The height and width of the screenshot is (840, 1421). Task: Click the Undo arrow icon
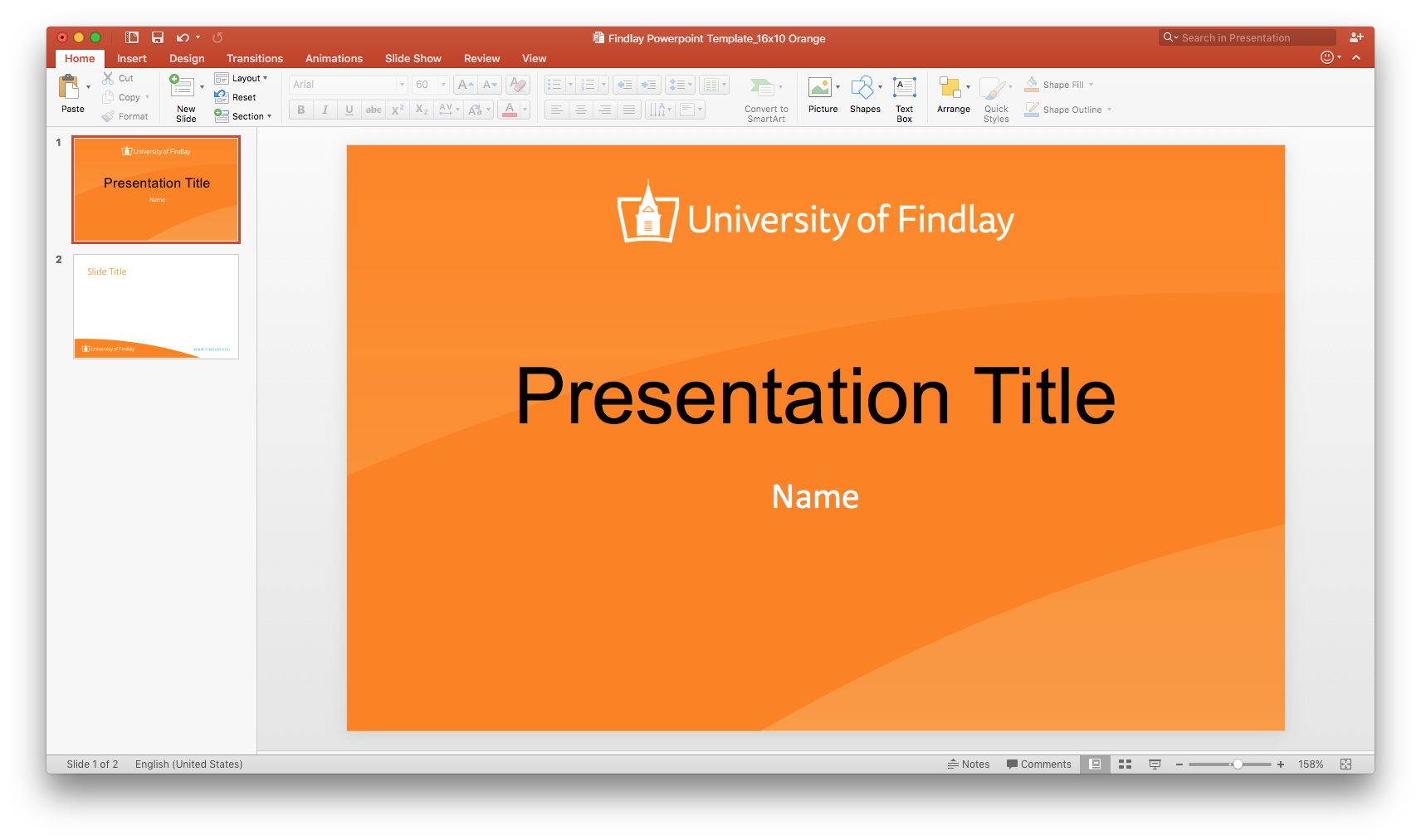click(183, 37)
